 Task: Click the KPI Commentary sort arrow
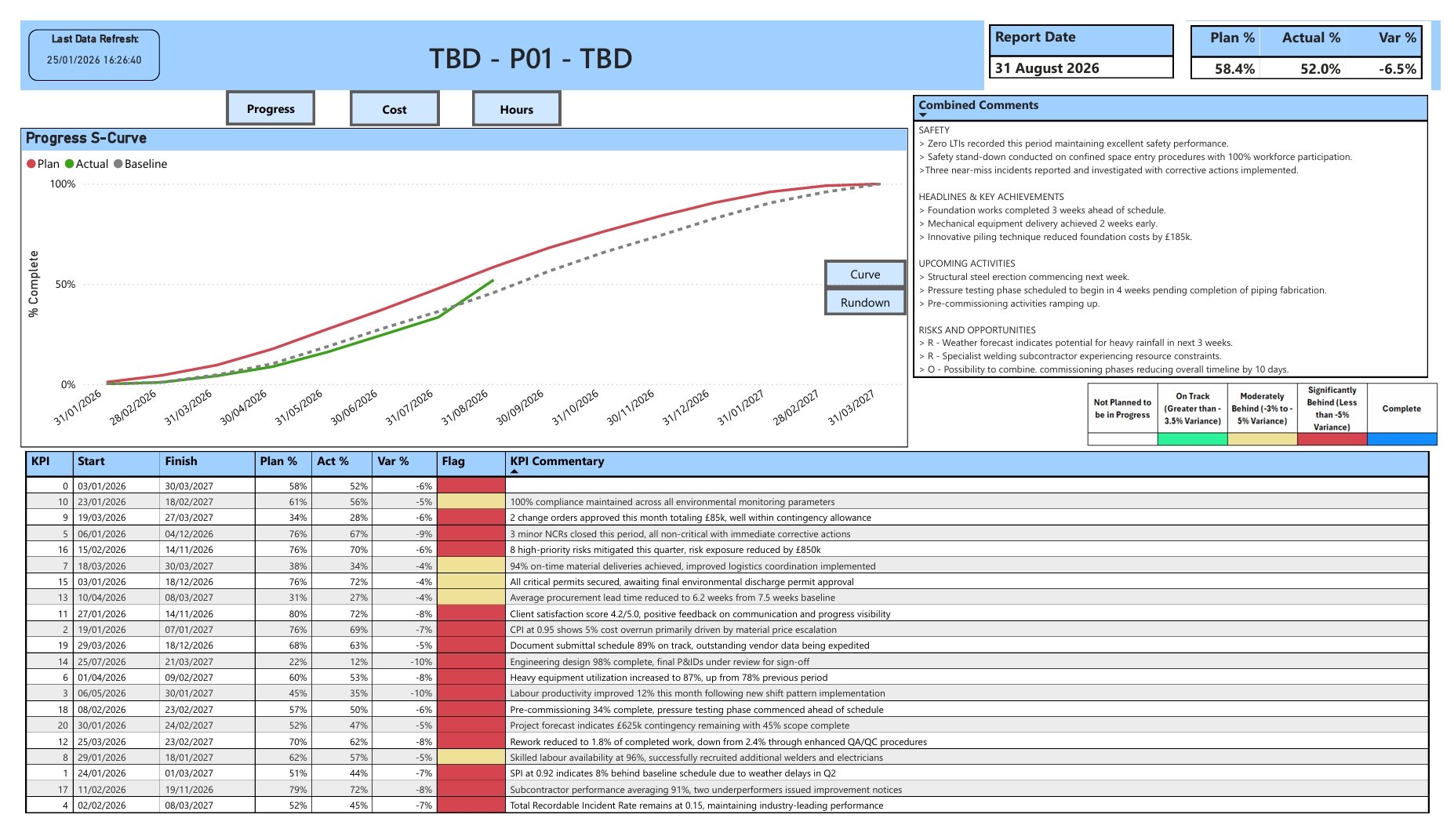pos(514,471)
